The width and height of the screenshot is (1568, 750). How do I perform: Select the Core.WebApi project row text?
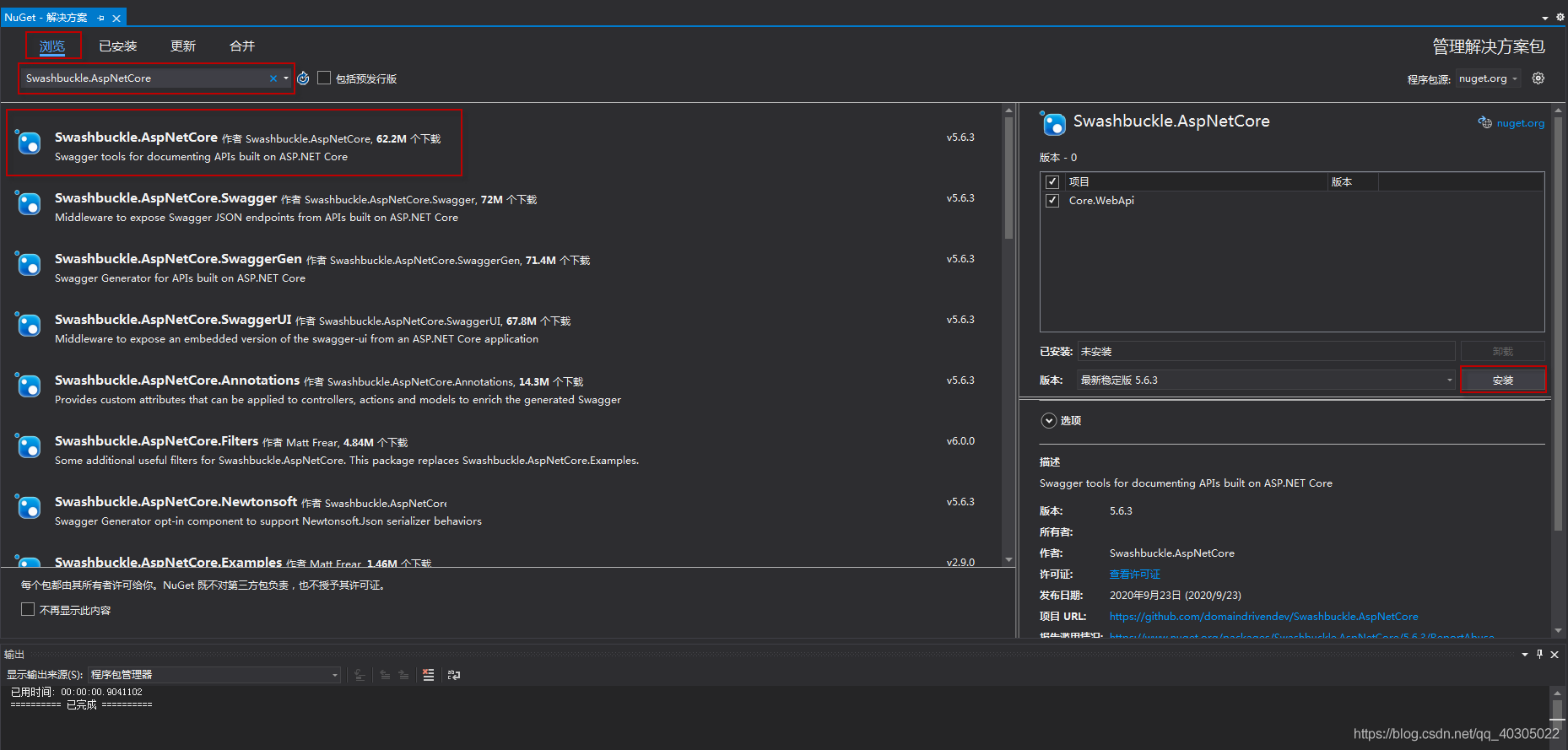coord(1101,200)
